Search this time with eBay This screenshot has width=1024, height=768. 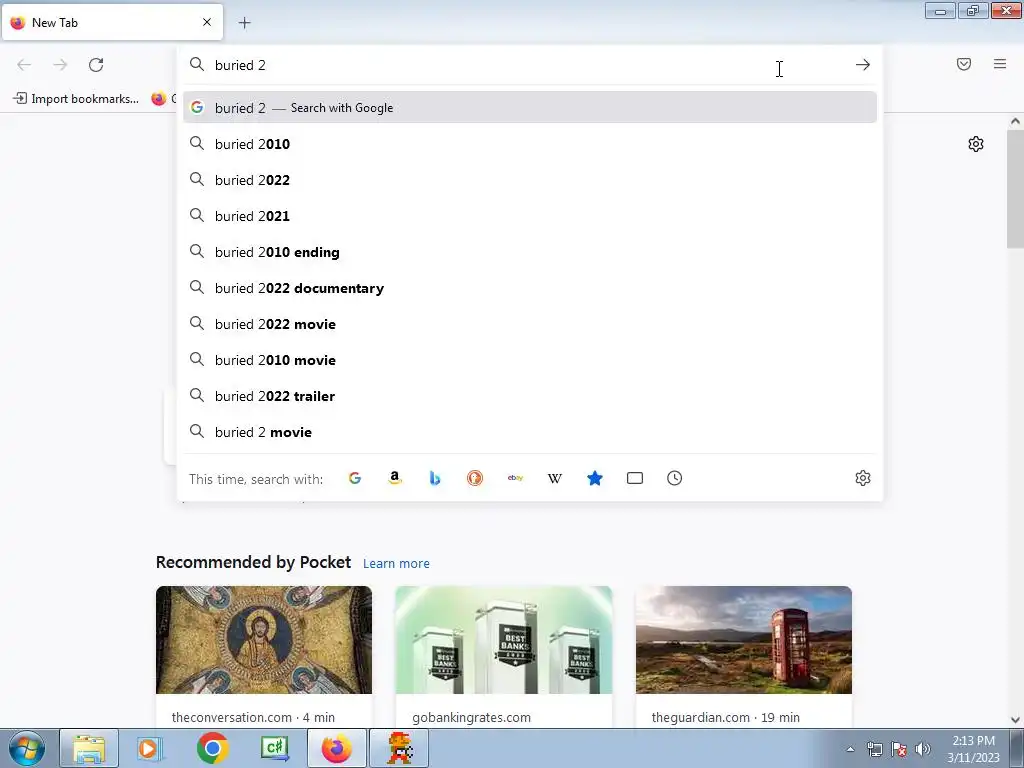[515, 478]
